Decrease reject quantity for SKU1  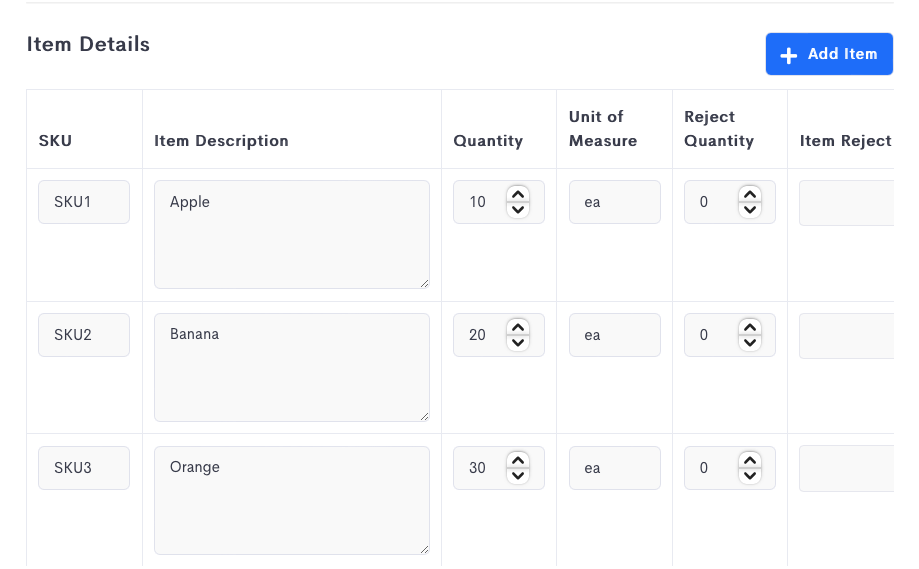click(x=750, y=210)
